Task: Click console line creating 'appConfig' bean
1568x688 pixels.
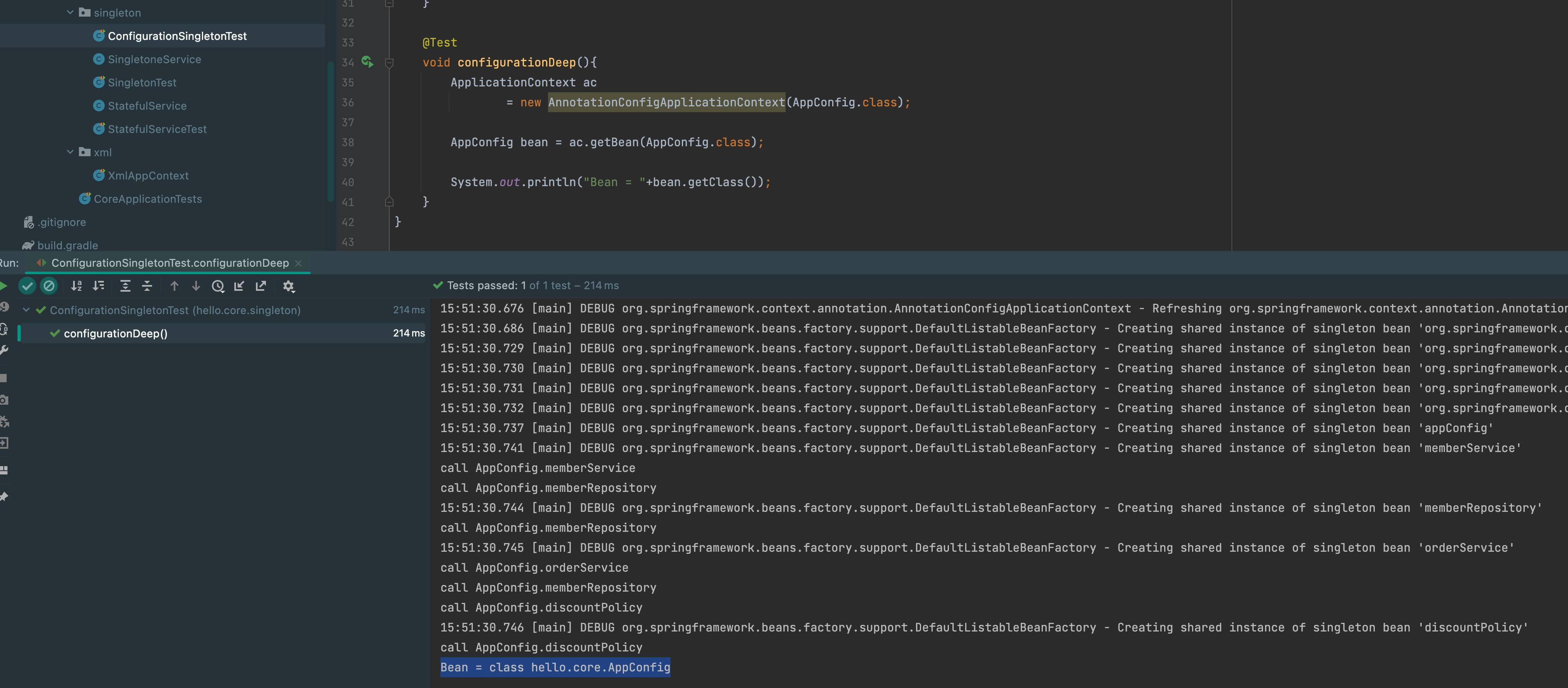Action: [967, 428]
